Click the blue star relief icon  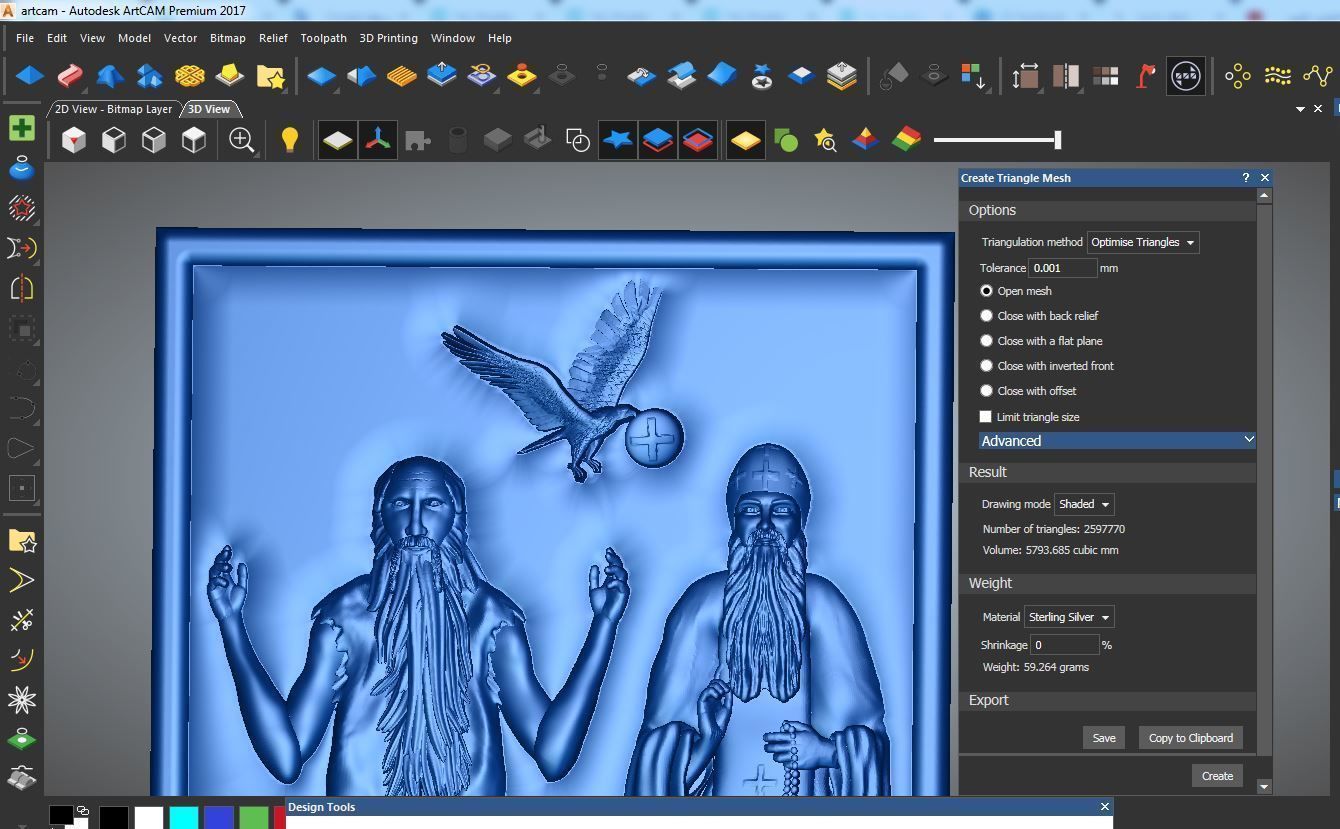click(x=618, y=140)
